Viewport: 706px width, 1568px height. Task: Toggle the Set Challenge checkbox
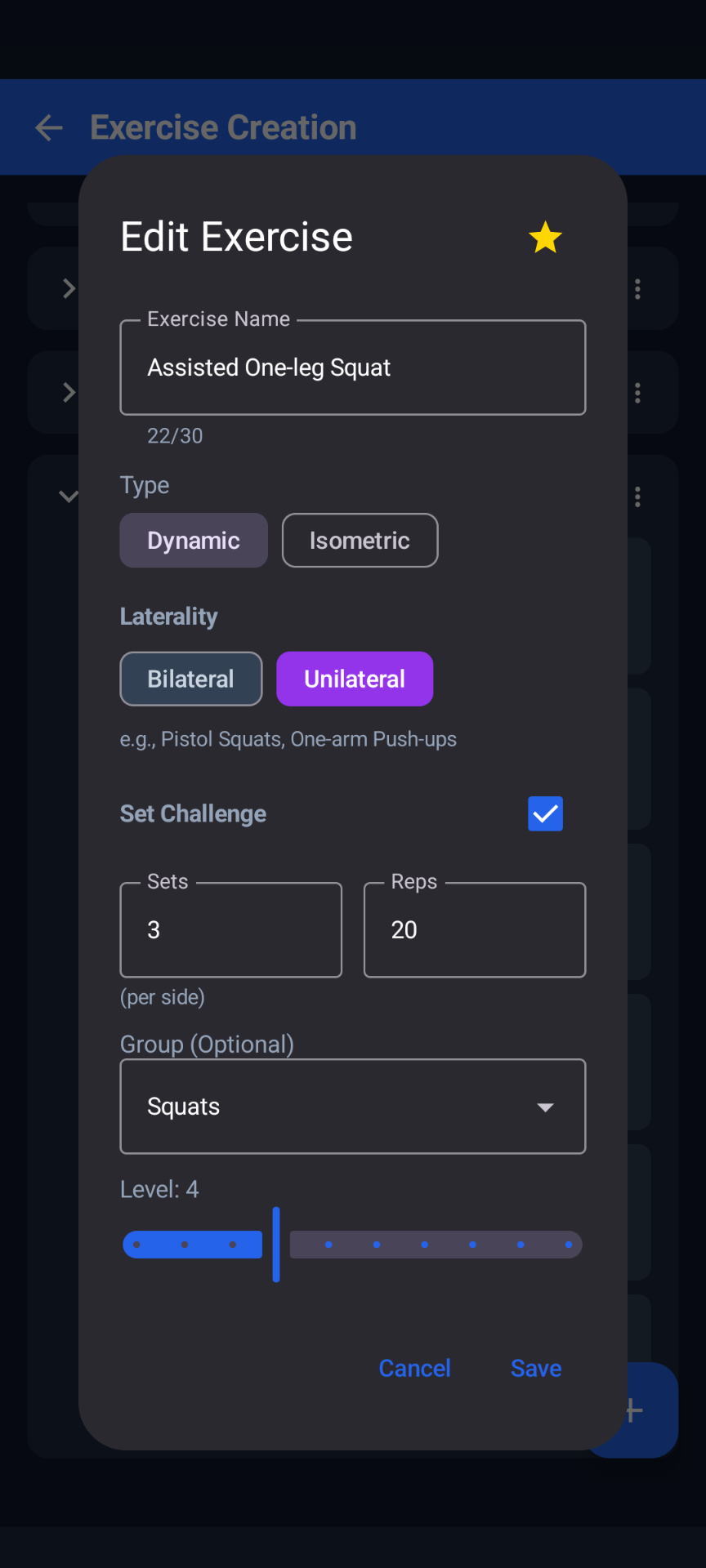[x=545, y=813]
